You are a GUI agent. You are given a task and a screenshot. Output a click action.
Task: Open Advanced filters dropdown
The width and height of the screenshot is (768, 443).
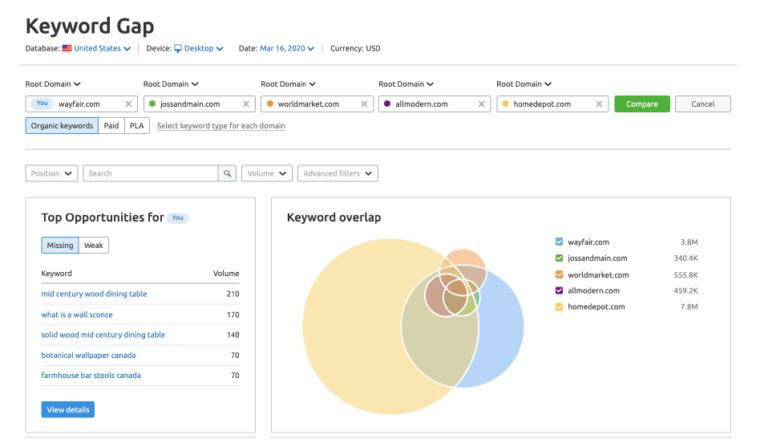click(337, 173)
